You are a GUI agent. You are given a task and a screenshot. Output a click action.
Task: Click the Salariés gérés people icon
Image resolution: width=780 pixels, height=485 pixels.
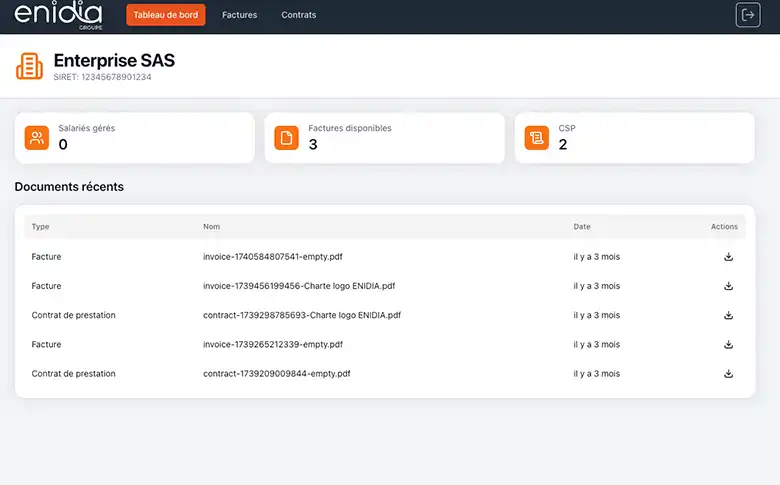click(x=37, y=138)
